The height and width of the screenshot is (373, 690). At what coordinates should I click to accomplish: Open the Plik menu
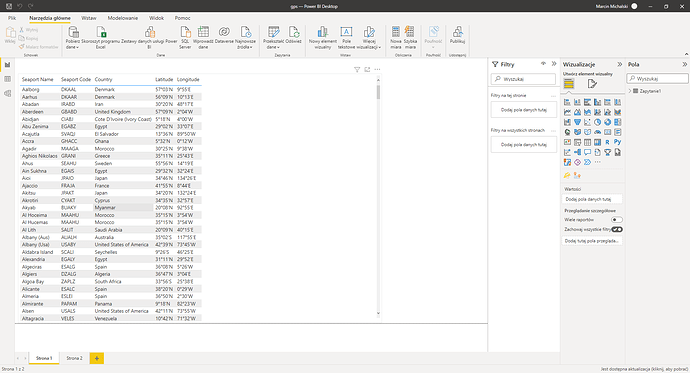[x=12, y=18]
